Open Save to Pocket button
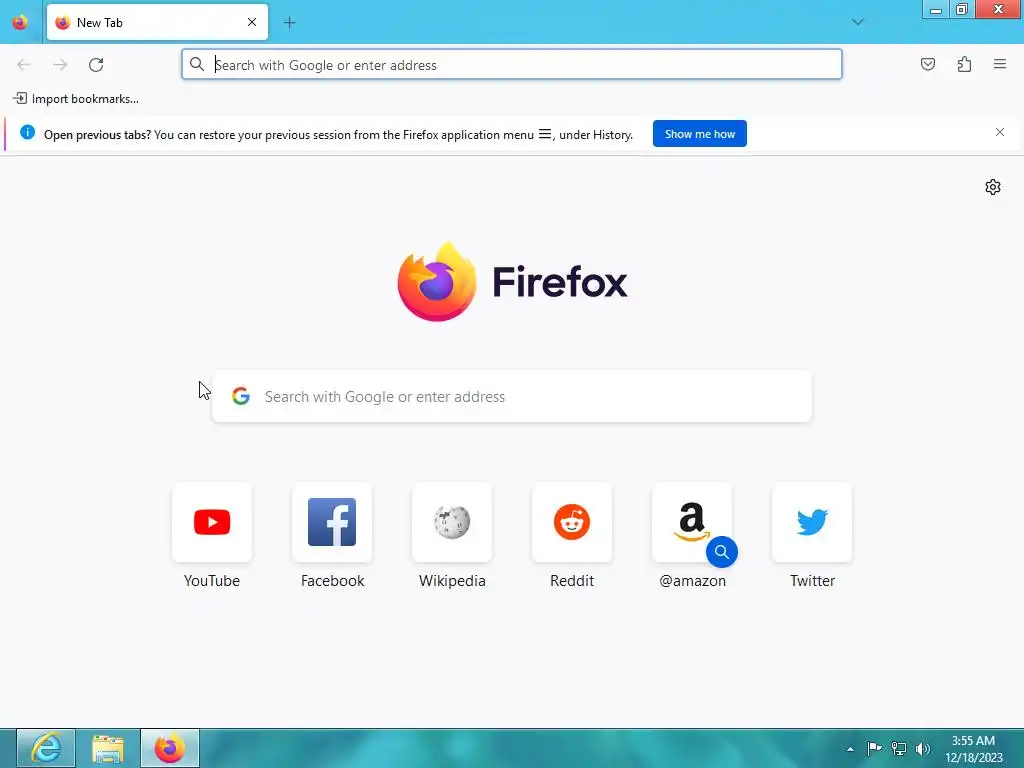 point(927,64)
